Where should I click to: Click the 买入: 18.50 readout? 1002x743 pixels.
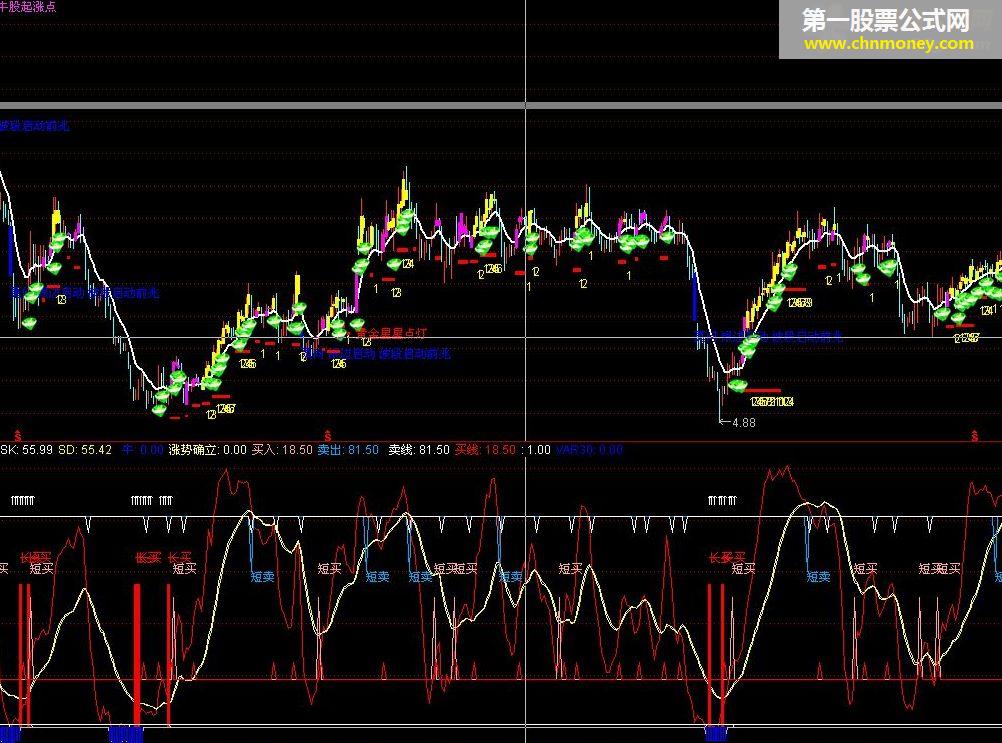(282, 450)
